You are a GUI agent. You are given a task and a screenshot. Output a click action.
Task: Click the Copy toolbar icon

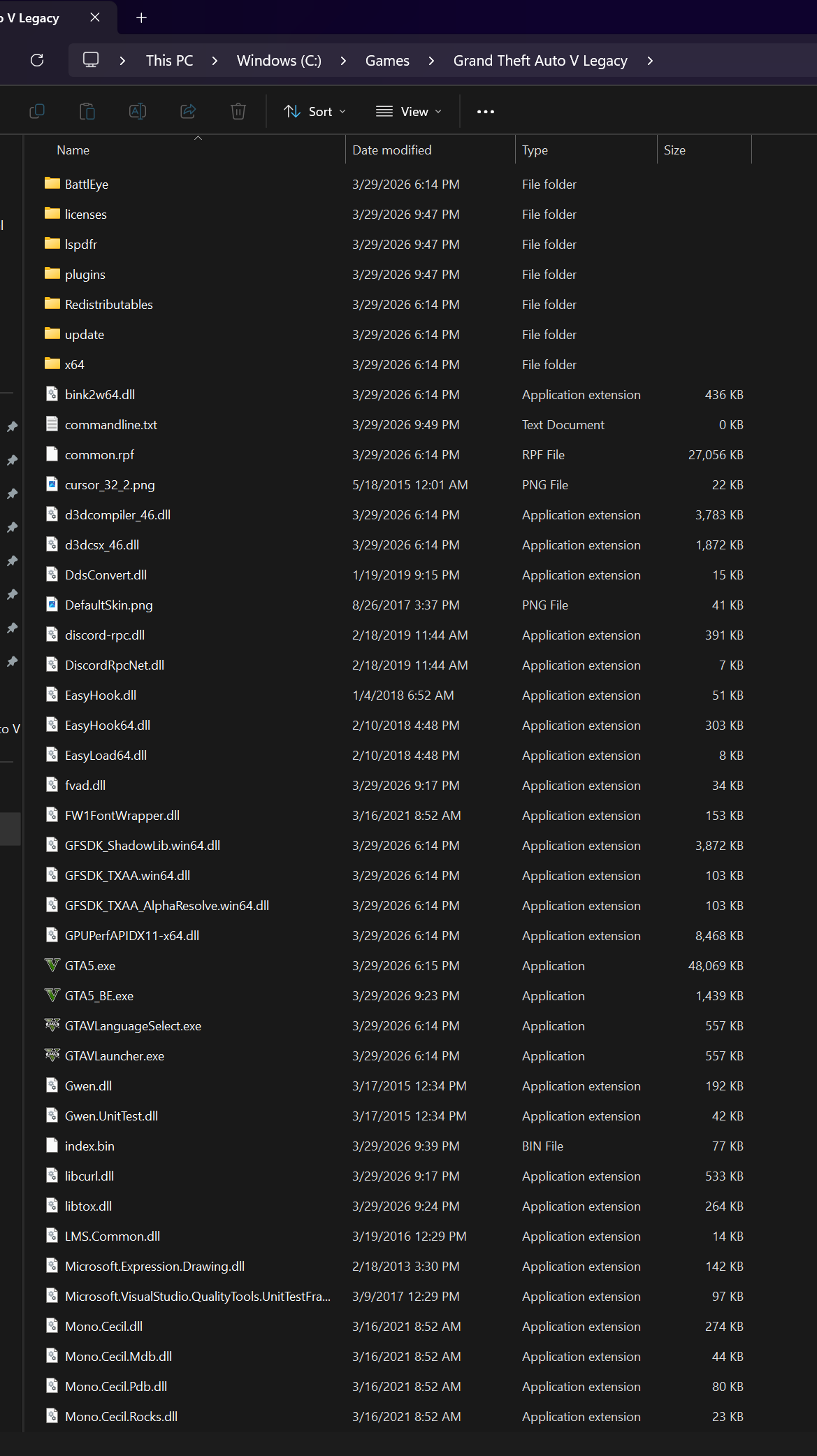[x=37, y=111]
